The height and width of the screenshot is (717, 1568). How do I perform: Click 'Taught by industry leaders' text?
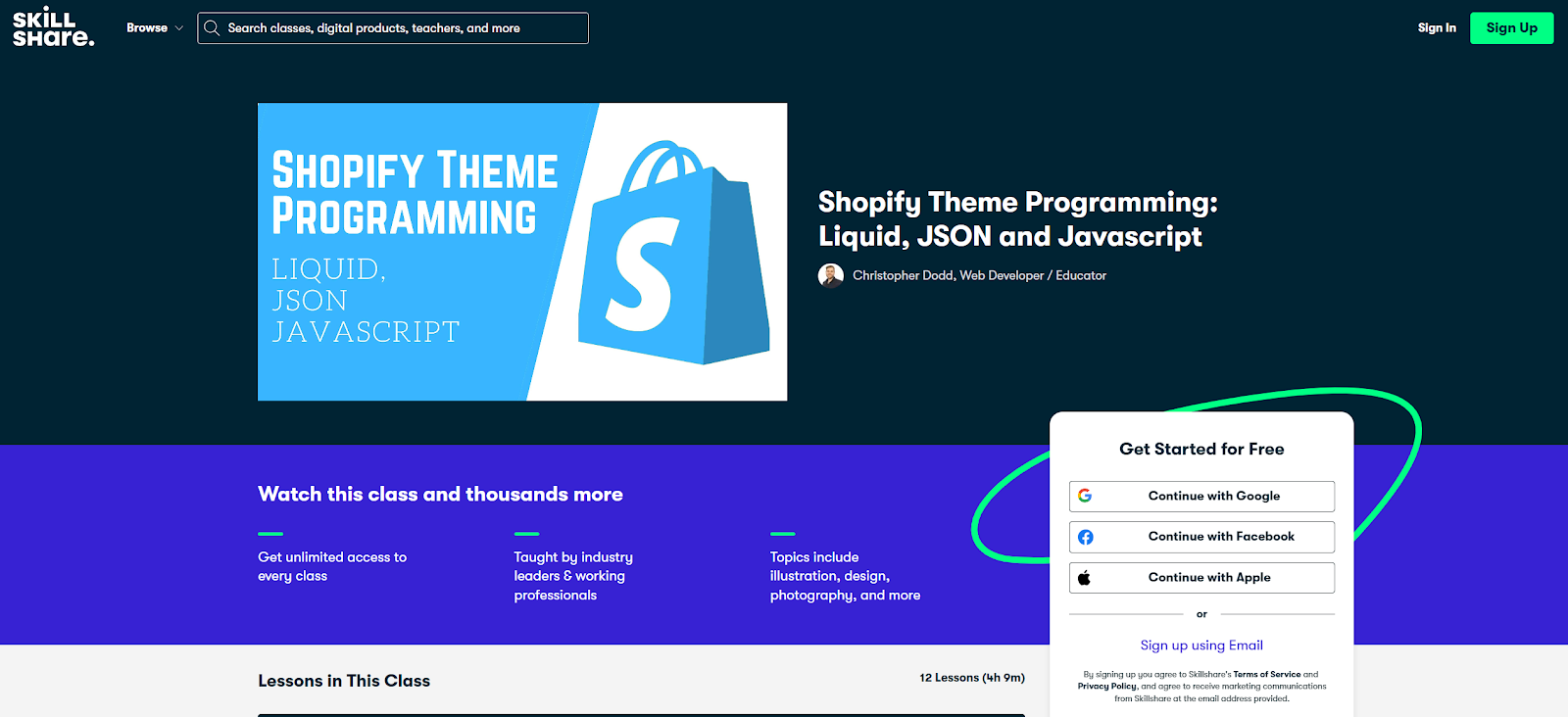click(x=573, y=576)
